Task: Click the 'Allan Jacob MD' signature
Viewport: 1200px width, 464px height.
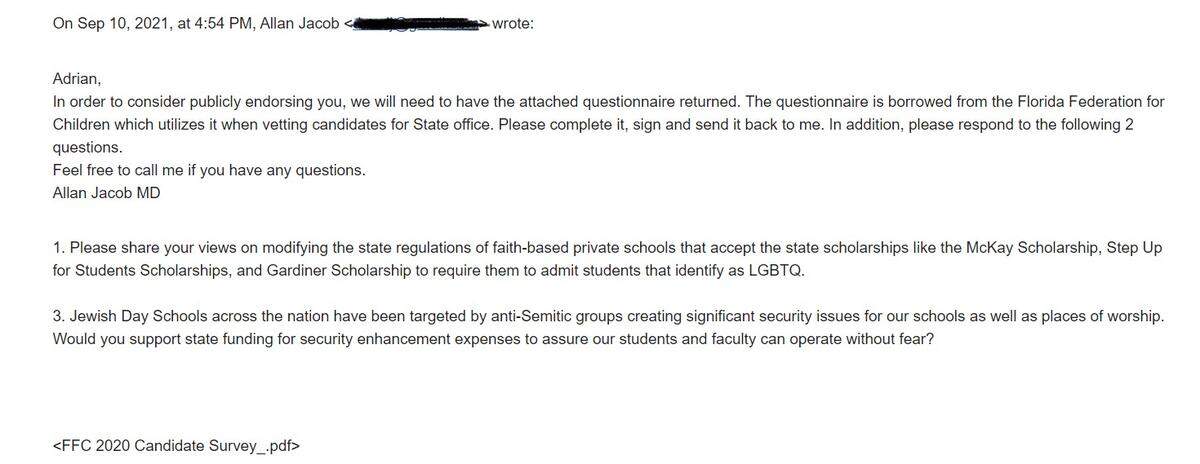Action: (106, 193)
